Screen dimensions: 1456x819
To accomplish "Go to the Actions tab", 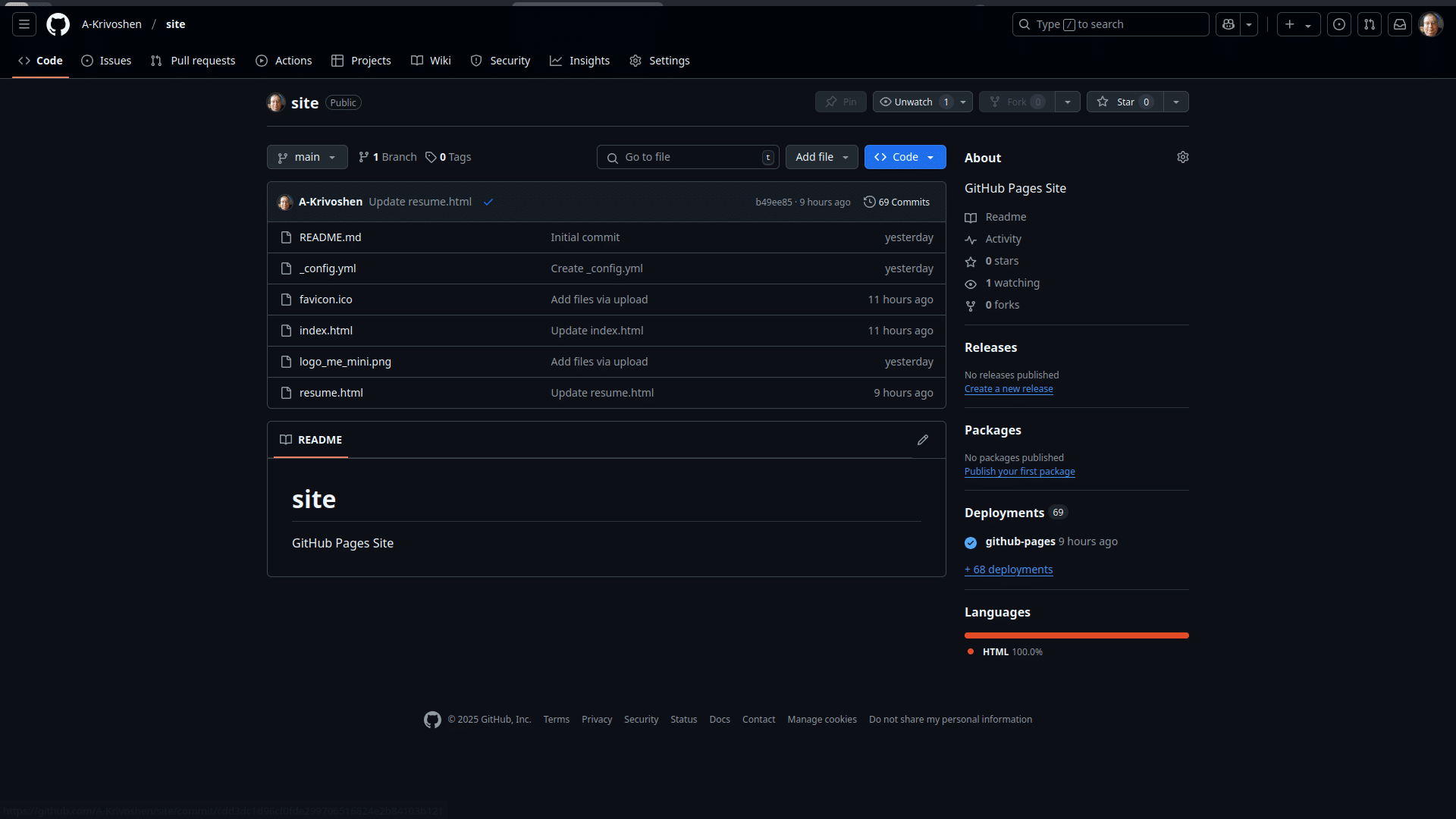I will tap(284, 61).
